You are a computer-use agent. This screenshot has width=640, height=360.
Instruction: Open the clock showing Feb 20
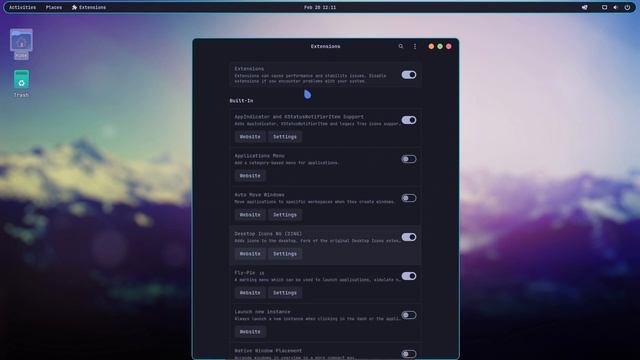coord(320,7)
